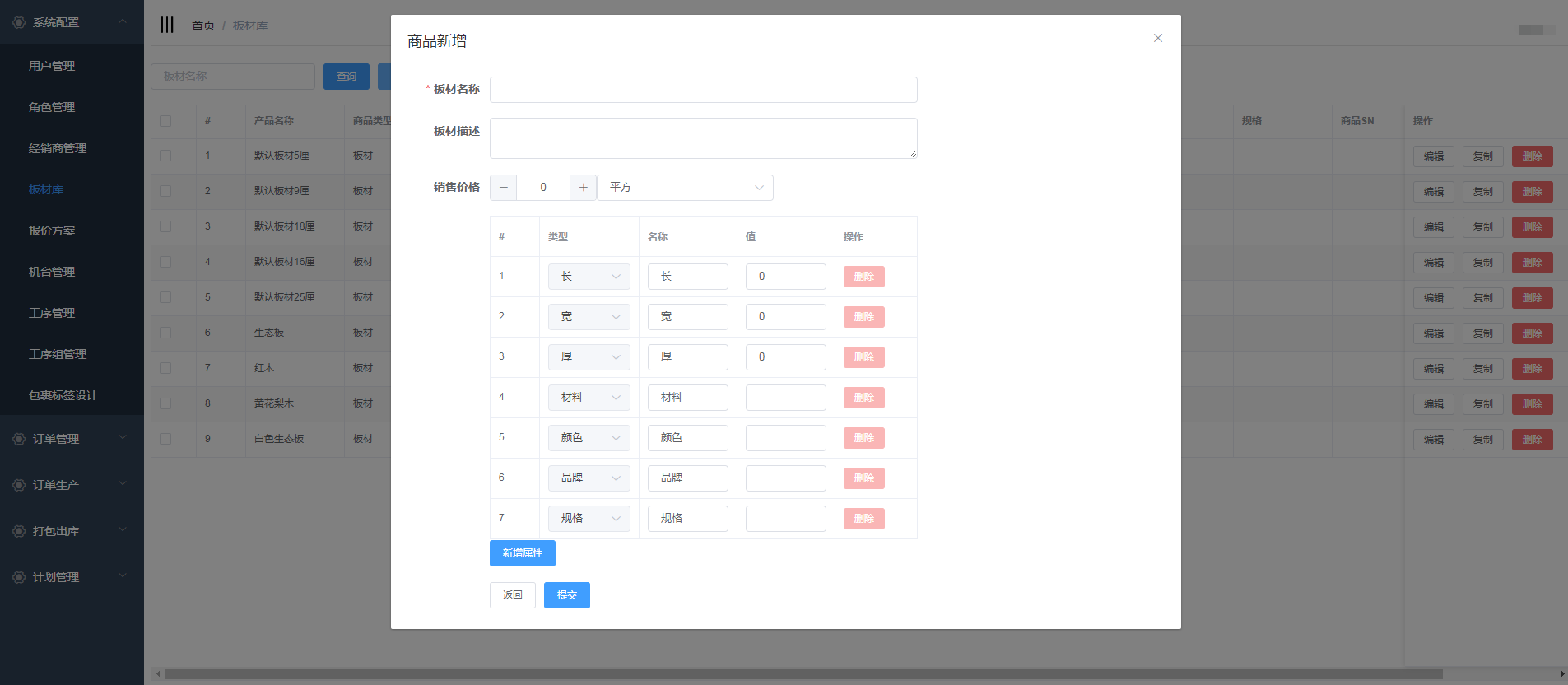Open the 材料 type dropdown in row 4
The height and width of the screenshot is (685, 1568).
pos(589,398)
